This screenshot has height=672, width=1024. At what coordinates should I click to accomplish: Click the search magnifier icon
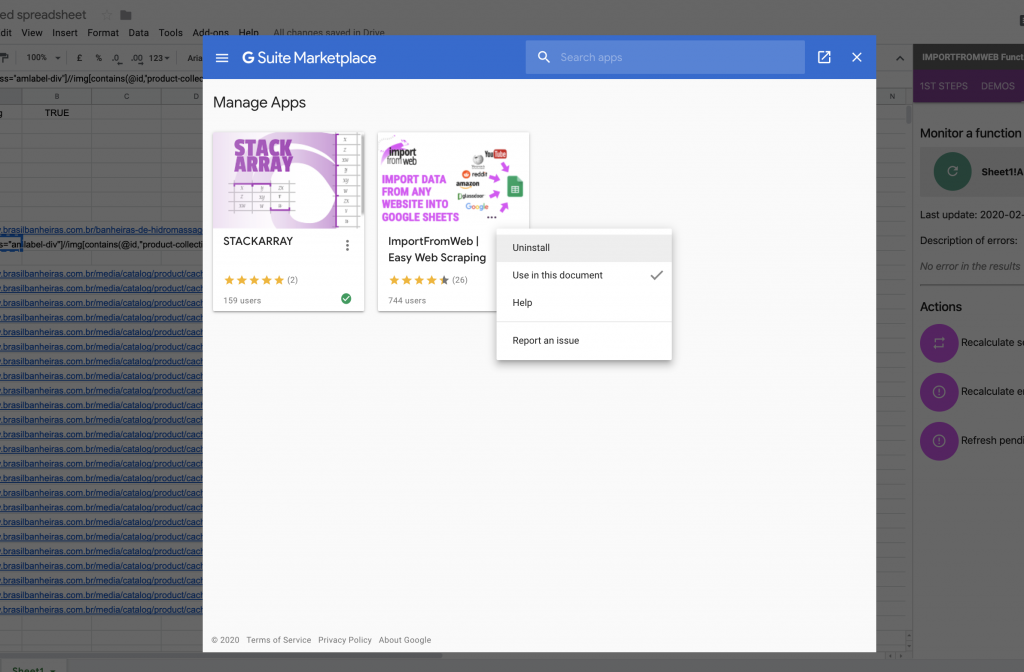544,58
